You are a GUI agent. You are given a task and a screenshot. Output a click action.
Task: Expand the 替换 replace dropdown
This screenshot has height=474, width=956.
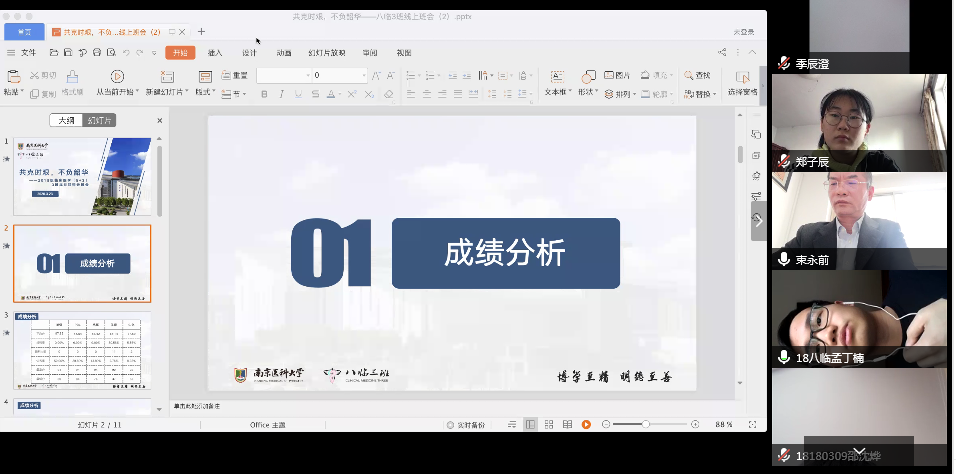714,94
